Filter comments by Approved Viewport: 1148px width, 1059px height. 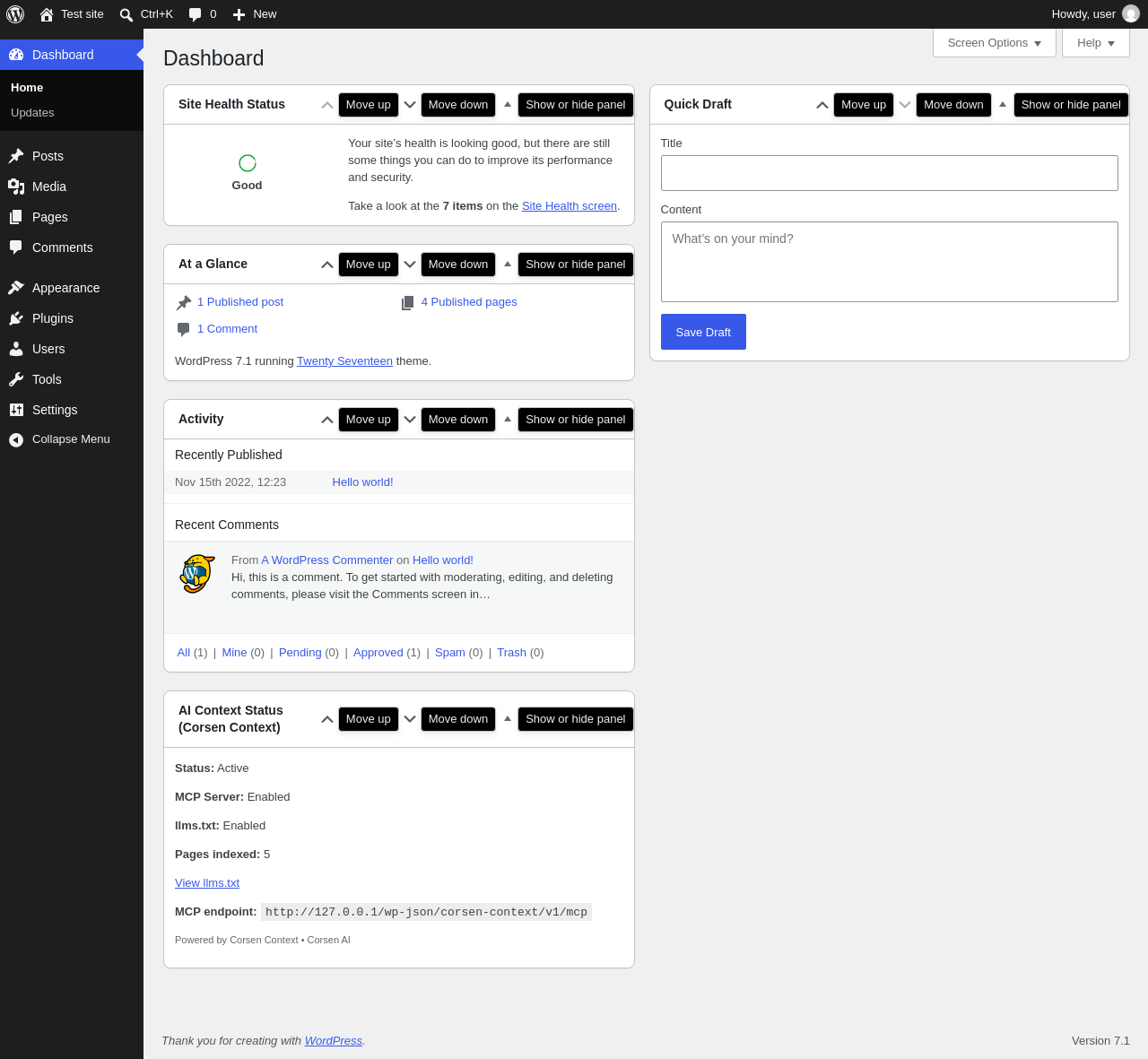(378, 653)
